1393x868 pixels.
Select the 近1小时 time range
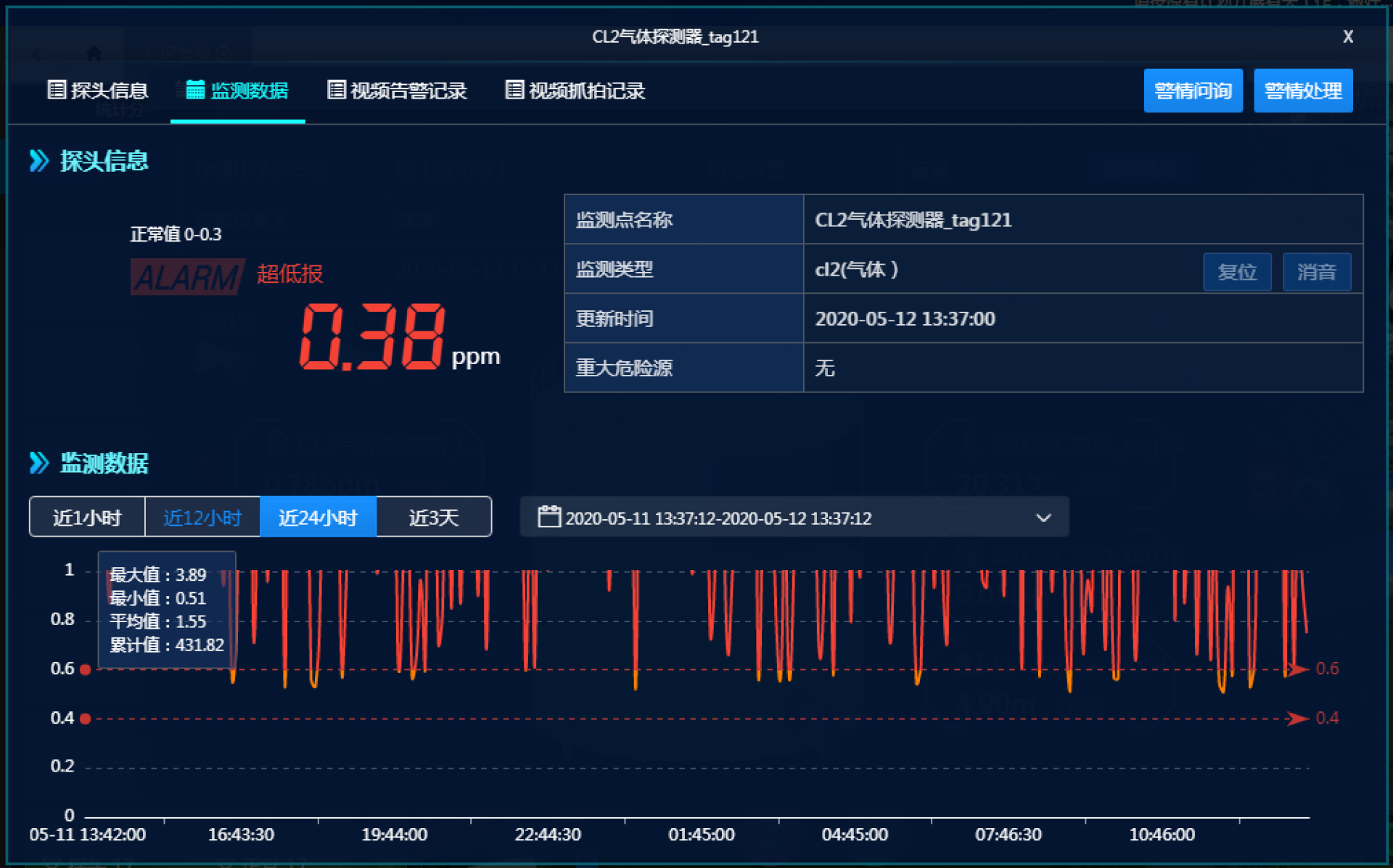pos(87,517)
